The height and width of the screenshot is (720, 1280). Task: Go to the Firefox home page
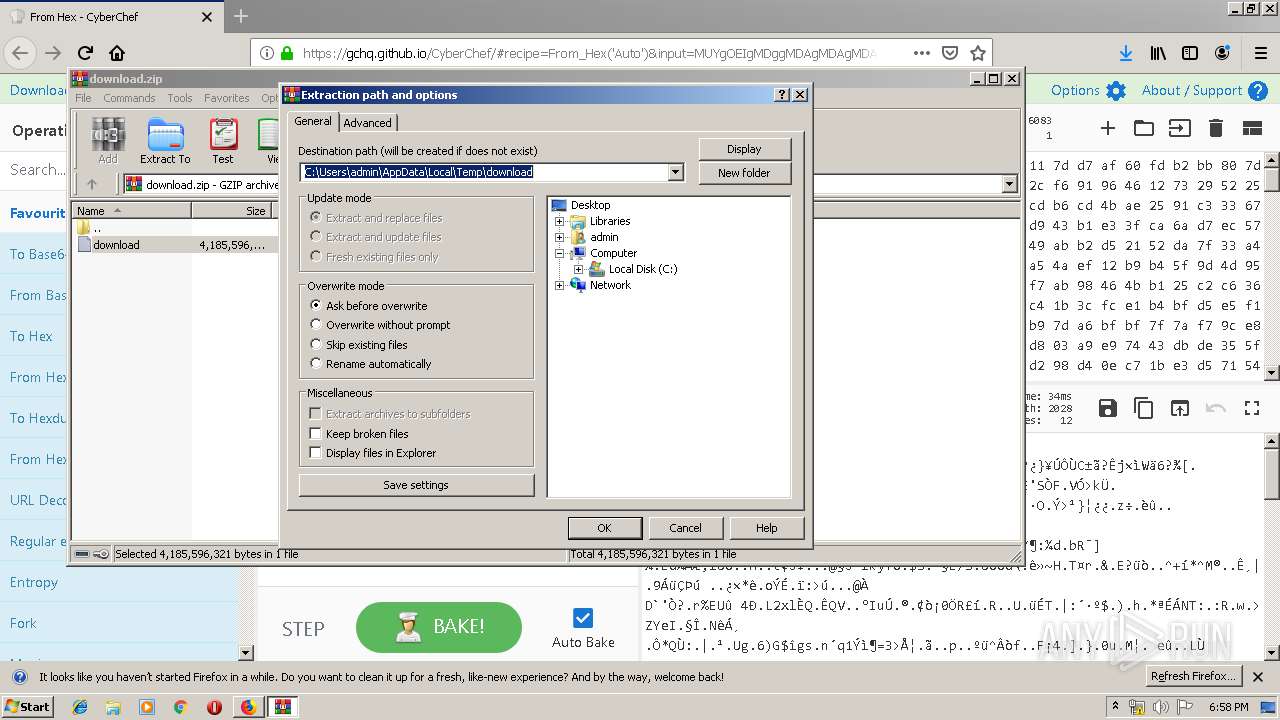(x=117, y=53)
